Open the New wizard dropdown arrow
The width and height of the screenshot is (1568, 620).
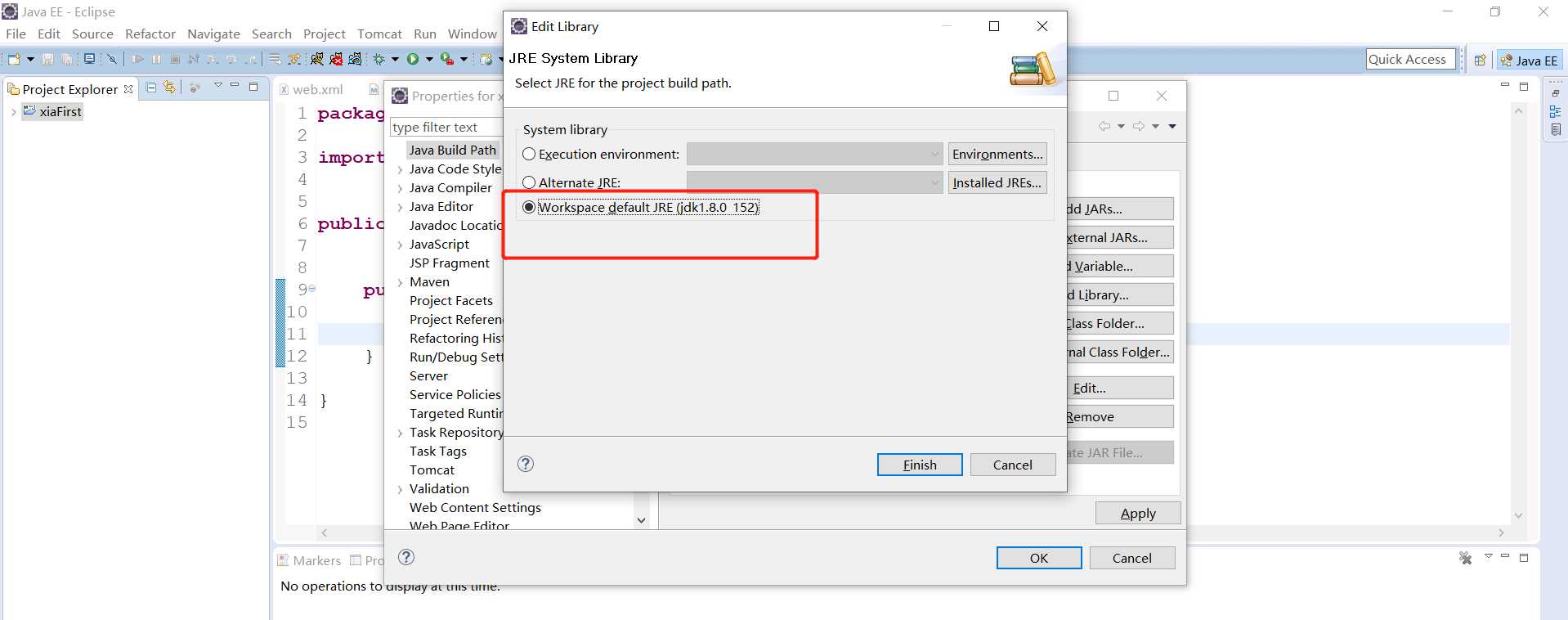[30, 59]
